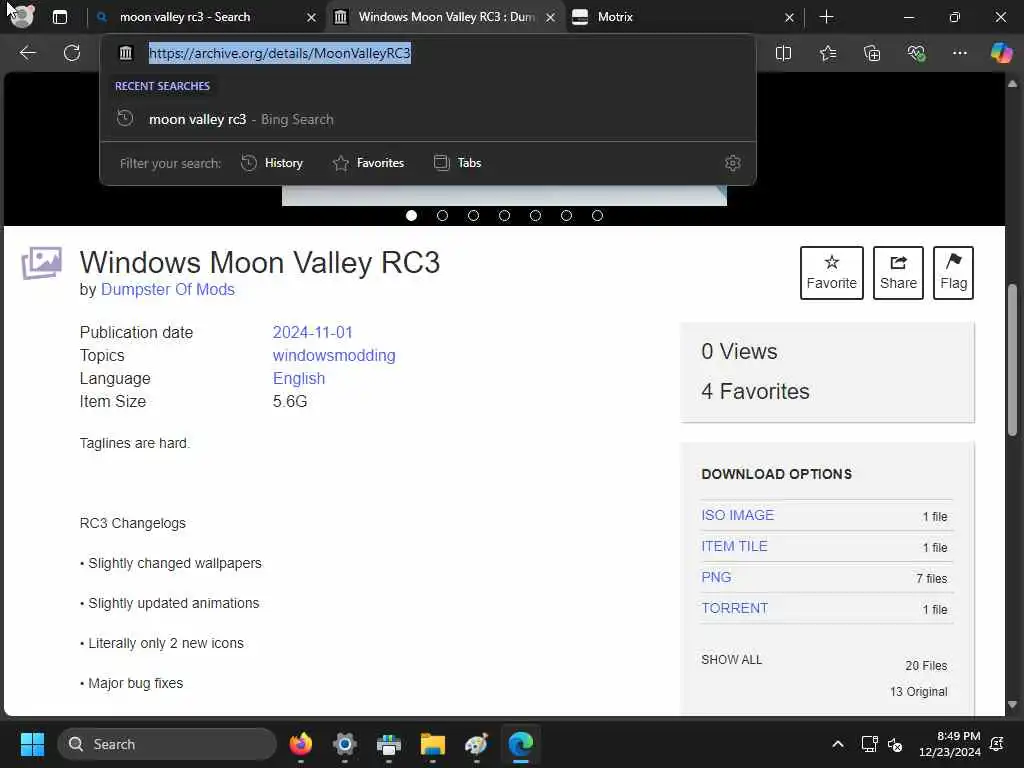1024x768 pixels.
Task: Close the moon valley rc3 Search tab
Action: click(312, 18)
